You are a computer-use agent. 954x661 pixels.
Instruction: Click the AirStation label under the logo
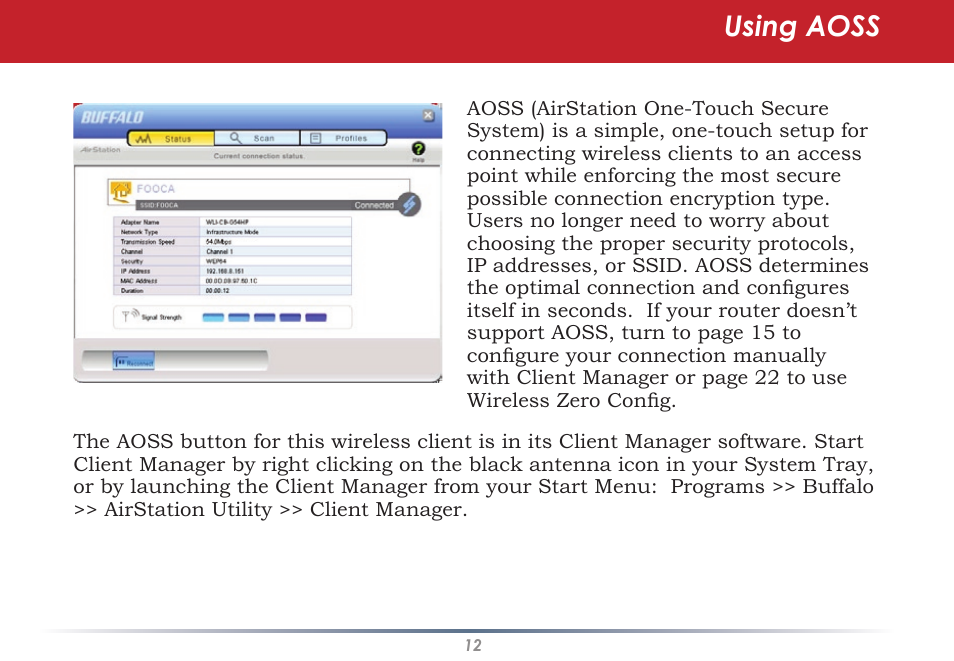click(x=100, y=149)
